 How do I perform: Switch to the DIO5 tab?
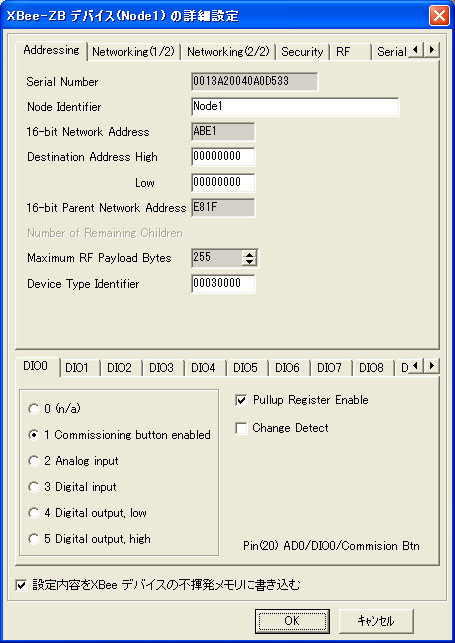[246, 368]
